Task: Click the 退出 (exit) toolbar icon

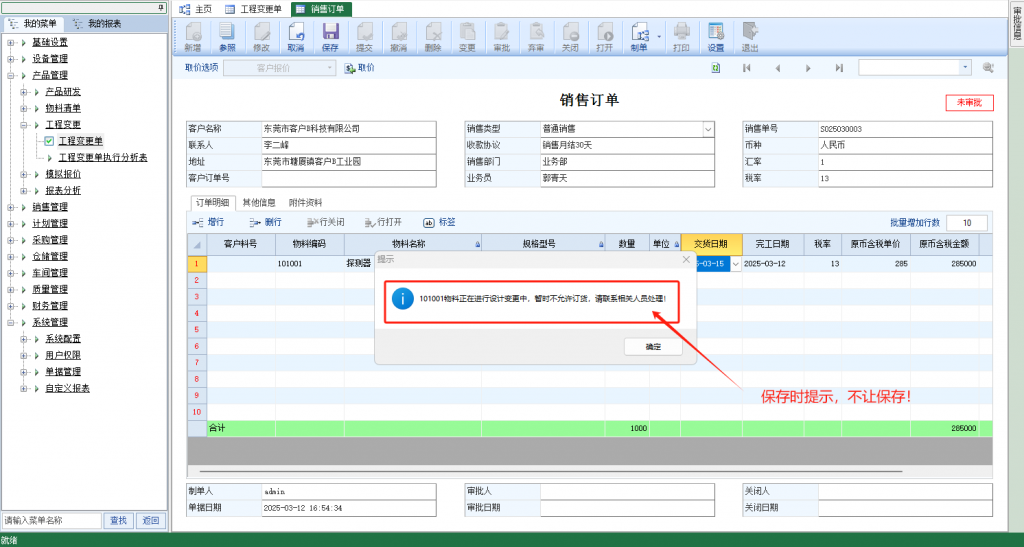Action: pyautogui.click(x=750, y=37)
